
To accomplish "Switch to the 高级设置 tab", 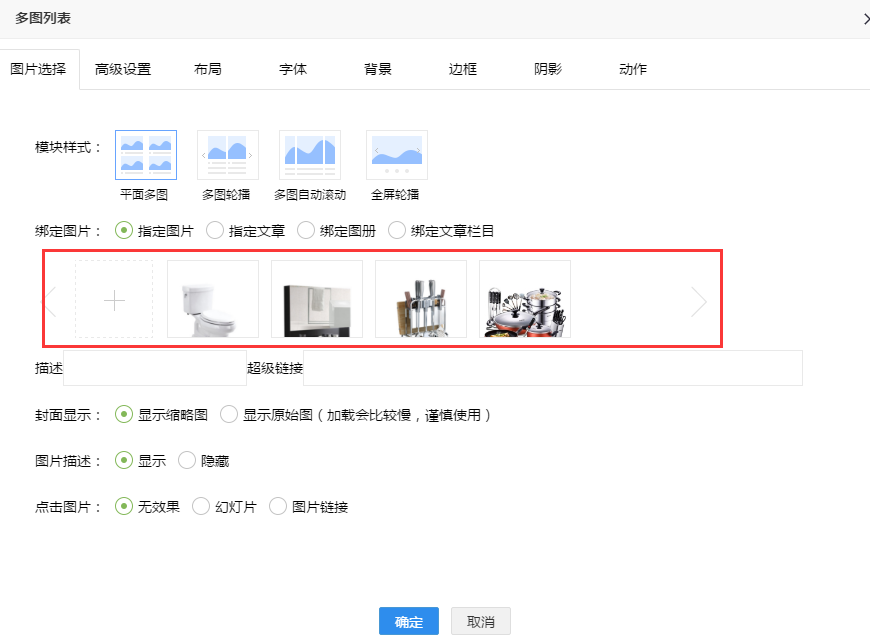I will coord(123,69).
